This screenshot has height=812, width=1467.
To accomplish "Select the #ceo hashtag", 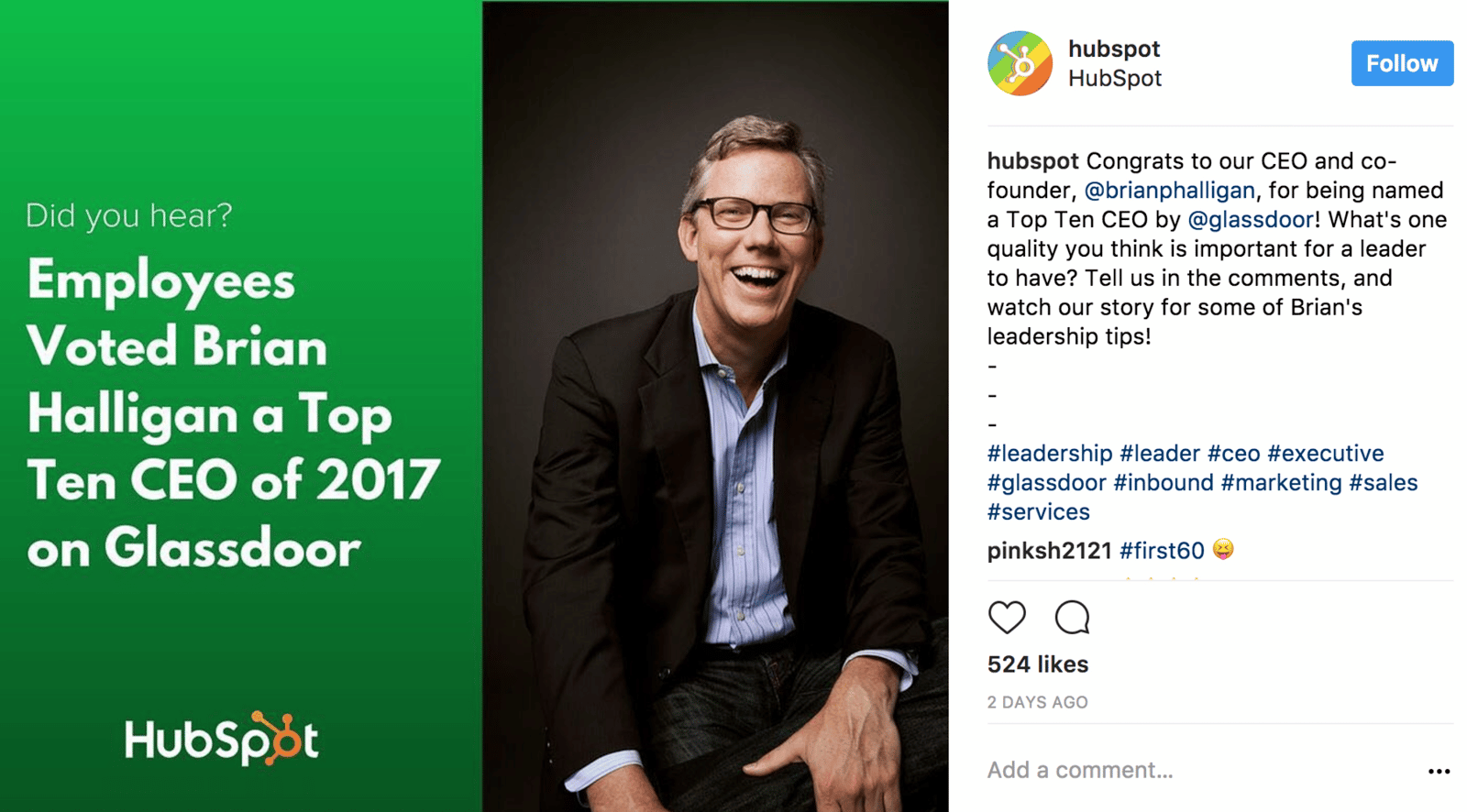I will point(1233,454).
